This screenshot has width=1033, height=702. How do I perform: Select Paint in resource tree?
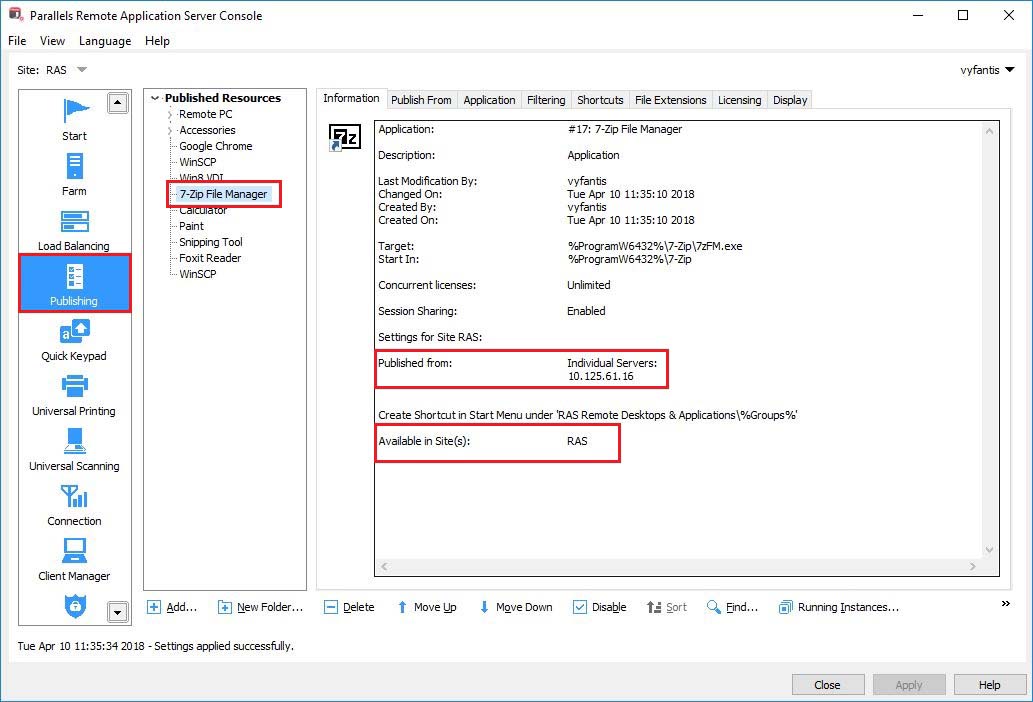191,226
